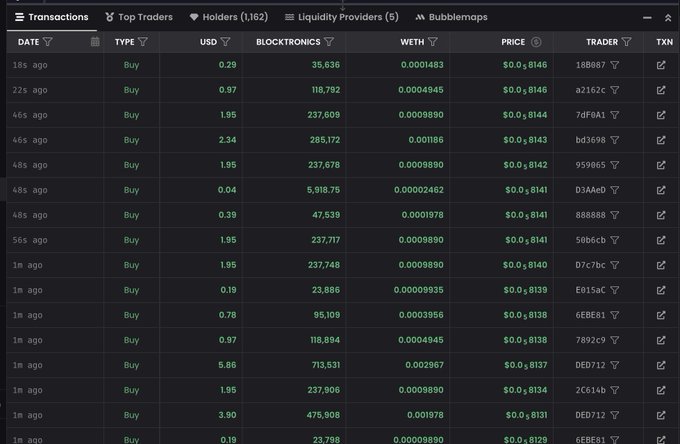Open transaction link for trader 2C614b
The image size is (680, 444).
(661, 390)
